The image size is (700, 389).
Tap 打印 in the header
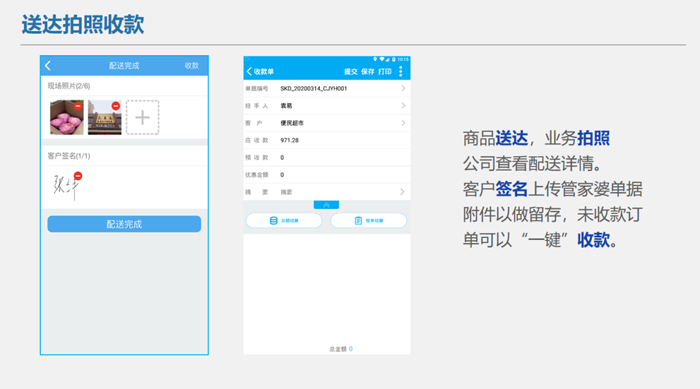click(384, 71)
